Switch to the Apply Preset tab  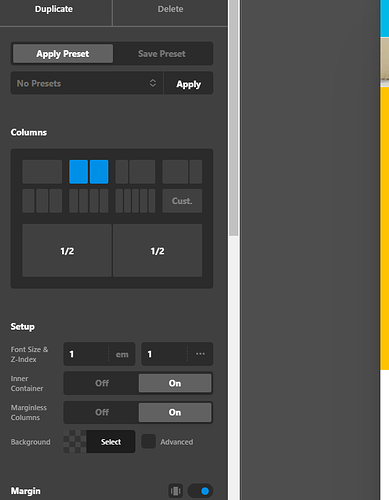pos(63,54)
